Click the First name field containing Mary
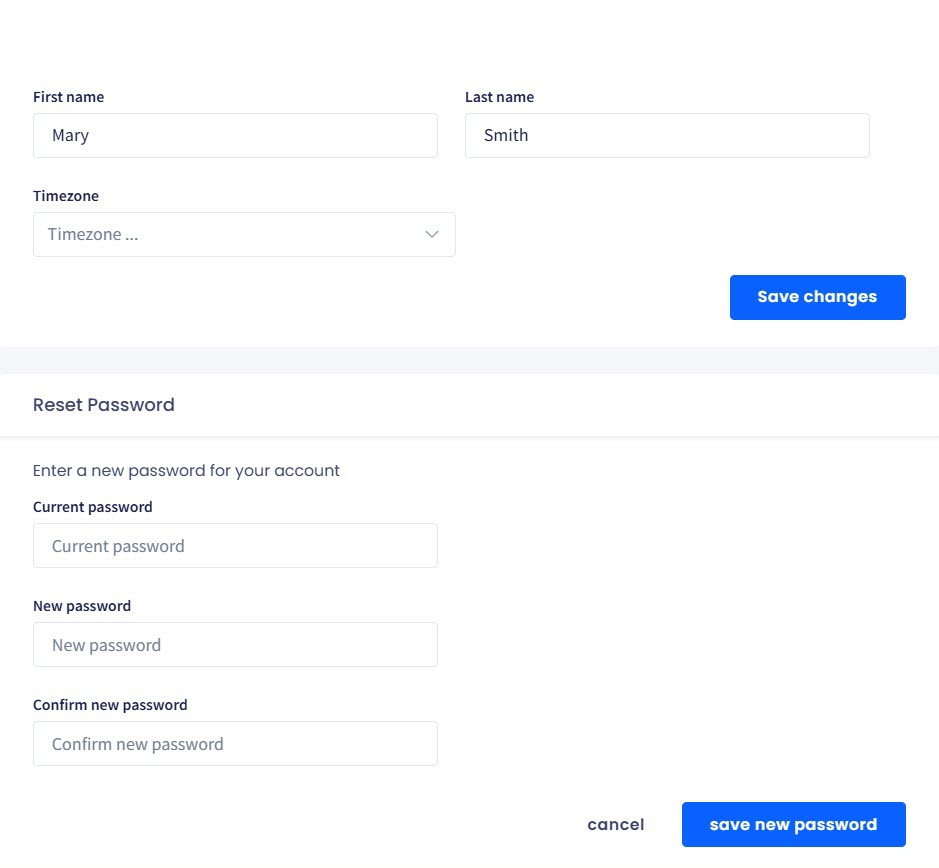 [235, 135]
